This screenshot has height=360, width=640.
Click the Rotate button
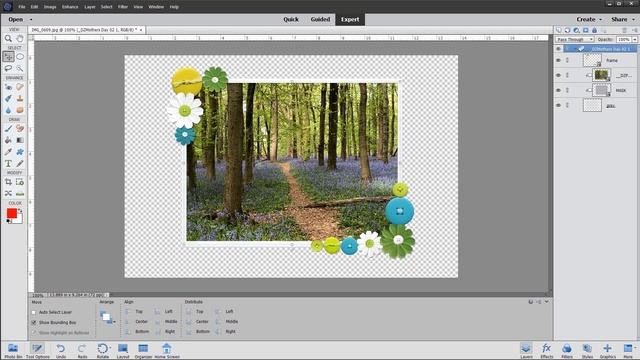click(x=103, y=350)
